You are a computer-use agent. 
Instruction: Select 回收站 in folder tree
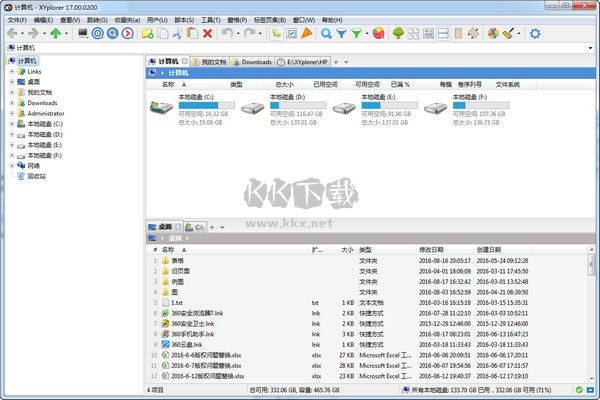[36, 176]
